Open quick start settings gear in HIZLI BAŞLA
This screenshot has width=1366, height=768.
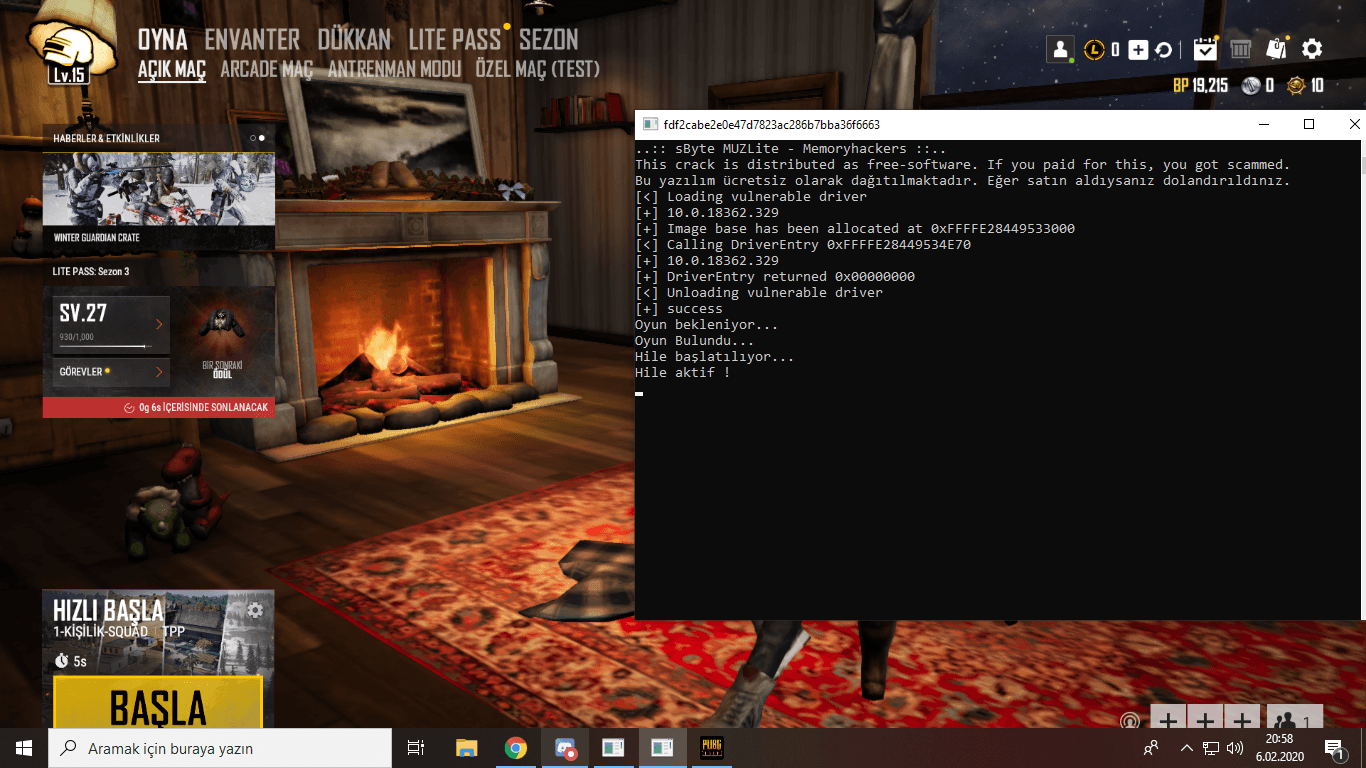tap(255, 610)
